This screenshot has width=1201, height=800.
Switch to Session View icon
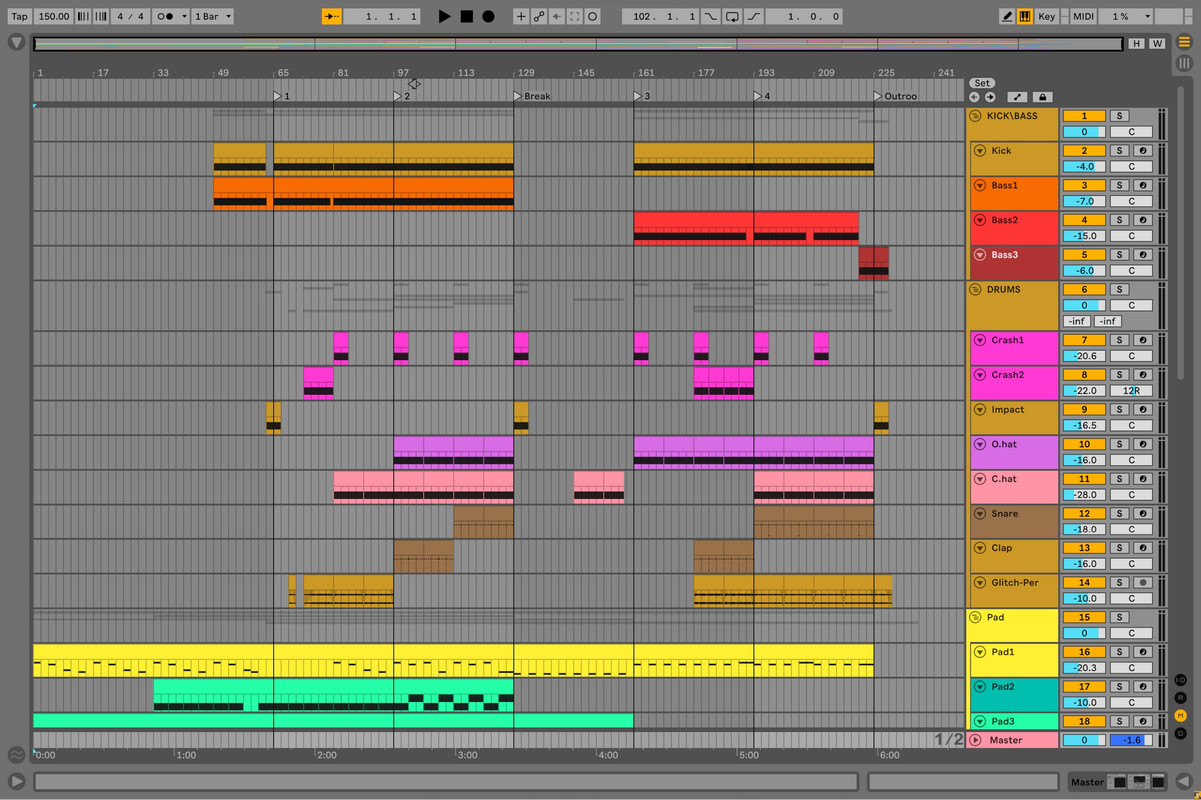point(1184,63)
